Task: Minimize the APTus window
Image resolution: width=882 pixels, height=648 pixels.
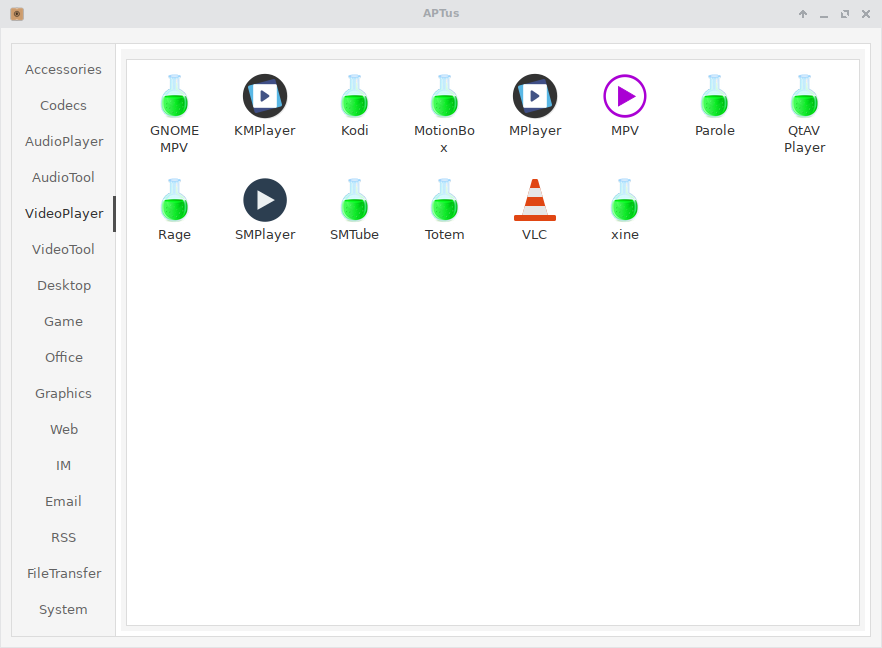Action: click(x=824, y=14)
